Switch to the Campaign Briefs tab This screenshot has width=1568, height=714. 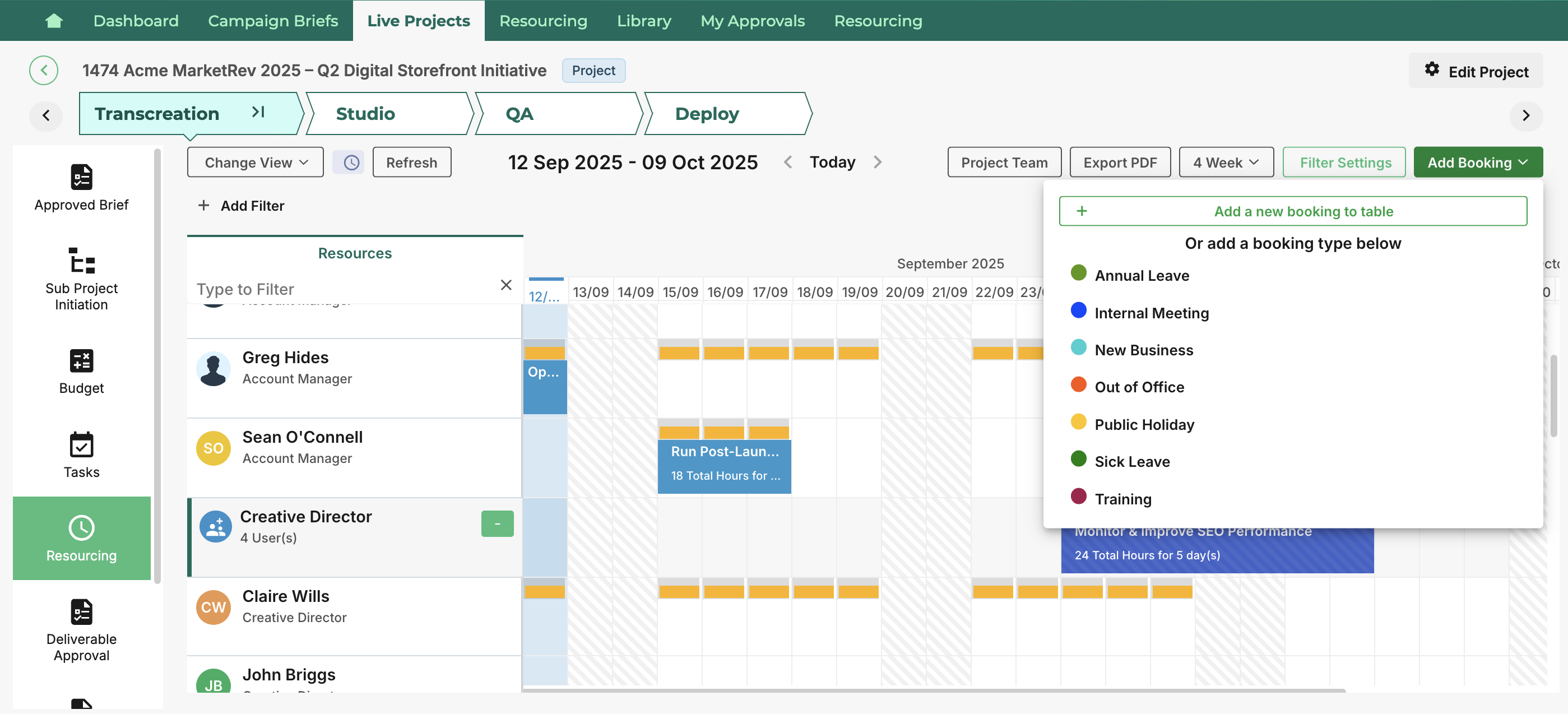(273, 21)
